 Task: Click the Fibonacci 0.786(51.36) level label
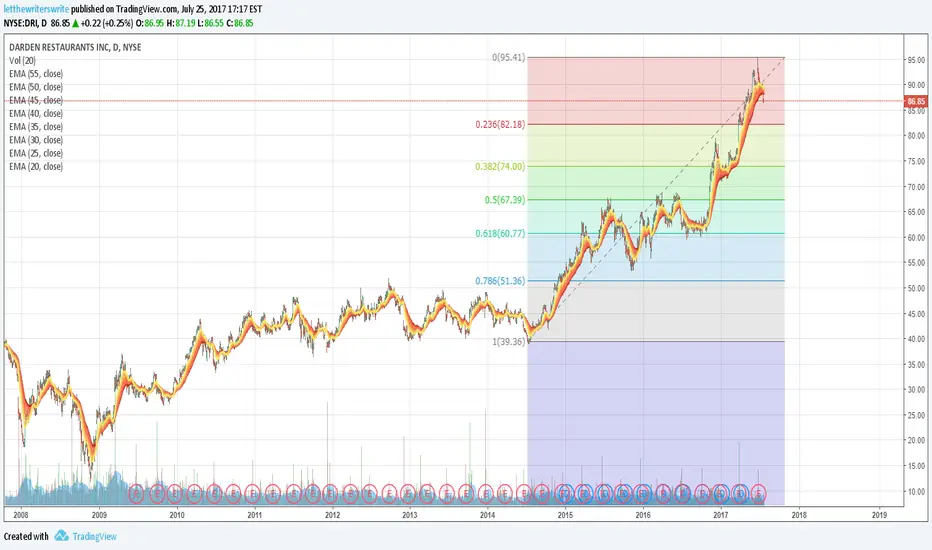(500, 281)
